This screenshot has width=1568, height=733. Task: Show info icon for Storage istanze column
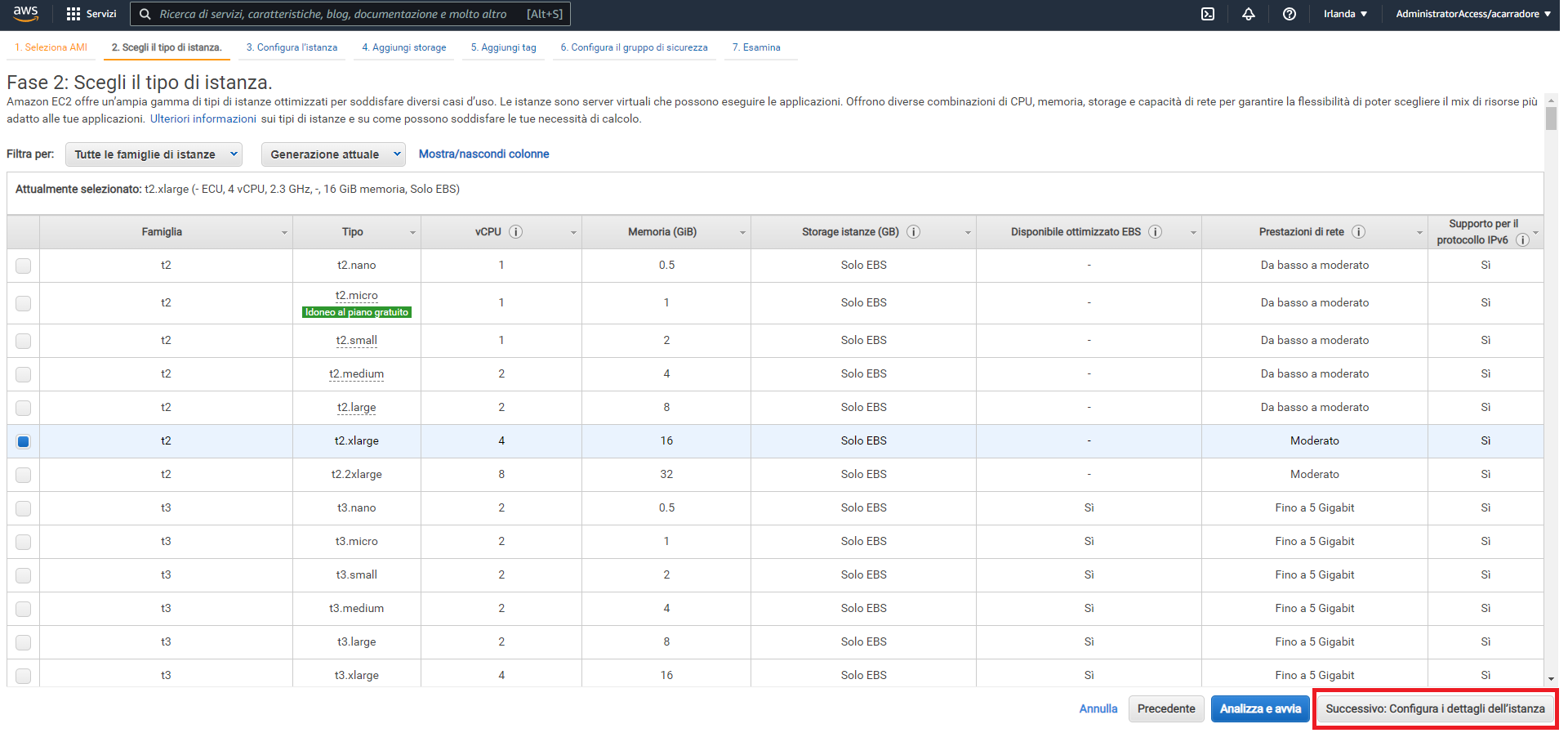(914, 232)
